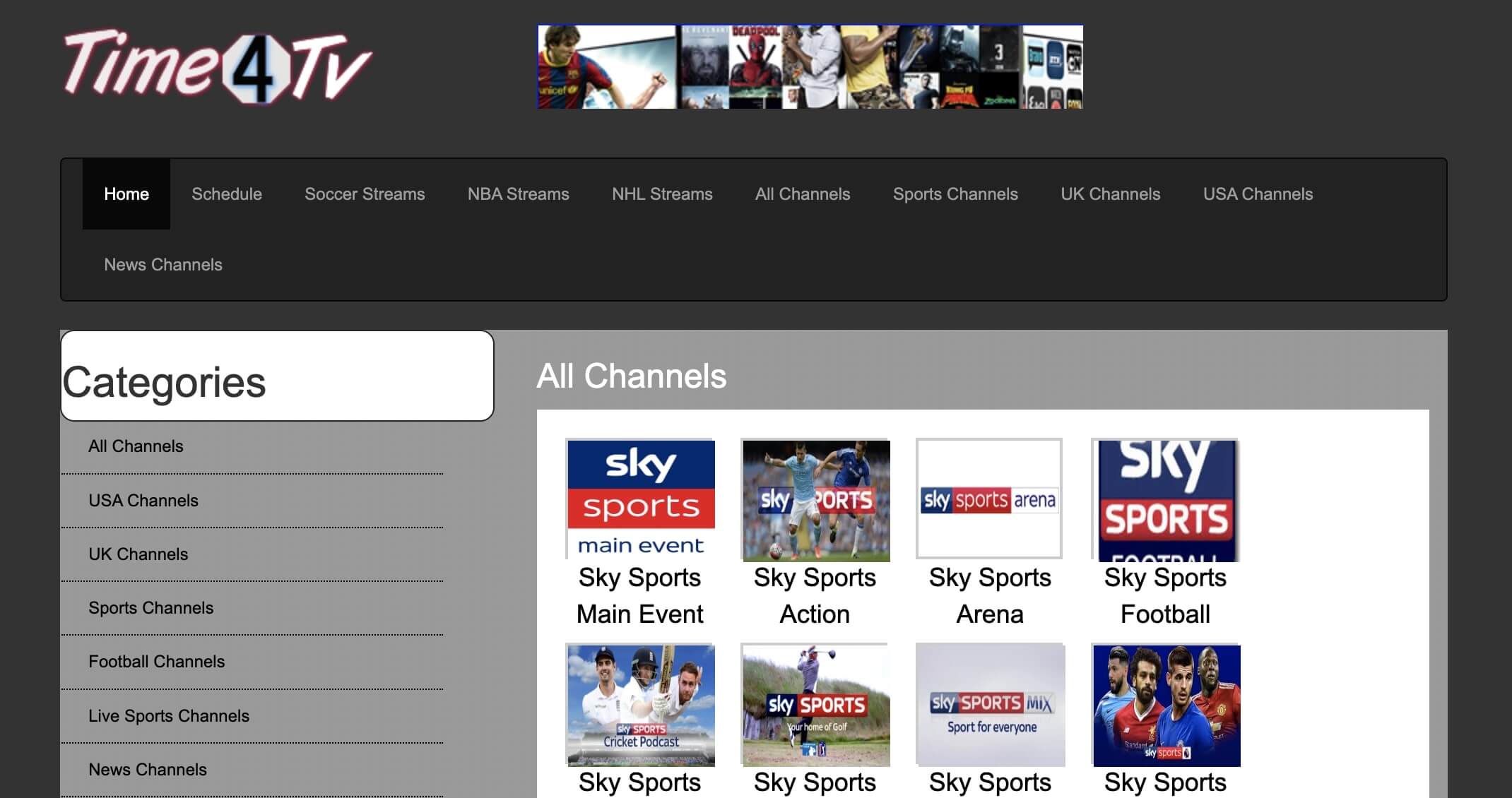Click the Time4Tv logo
1512x798 pixels.
point(216,66)
